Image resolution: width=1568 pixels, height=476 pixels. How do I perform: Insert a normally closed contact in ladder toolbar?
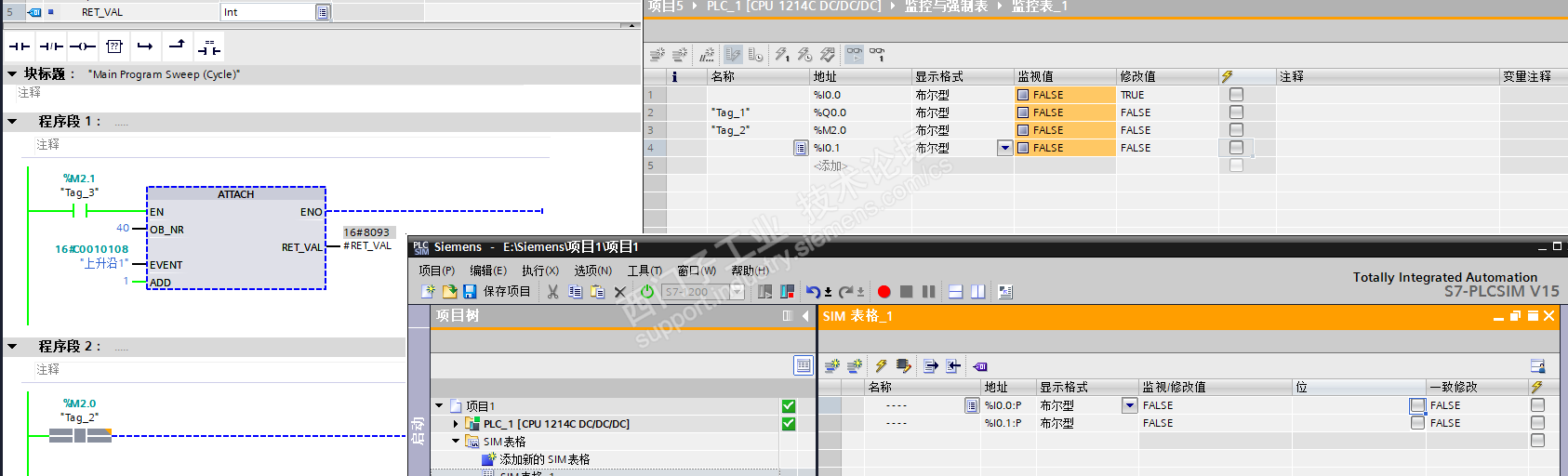coord(51,46)
